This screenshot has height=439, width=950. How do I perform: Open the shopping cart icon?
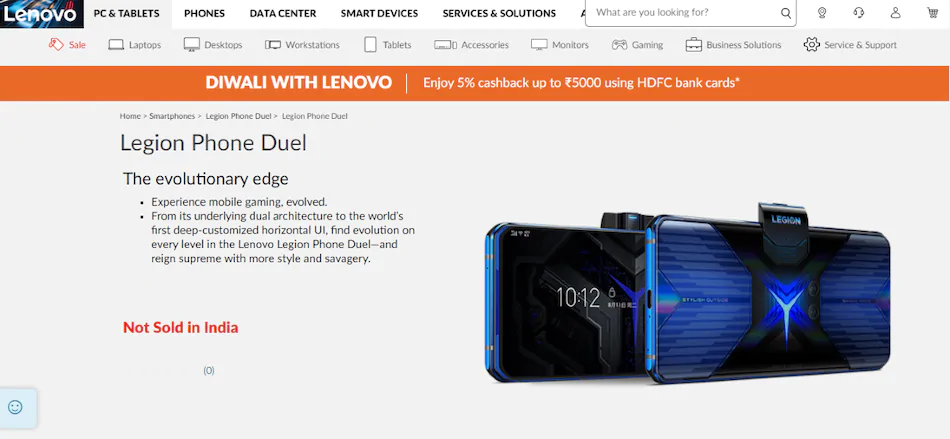pyautogui.click(x=932, y=13)
